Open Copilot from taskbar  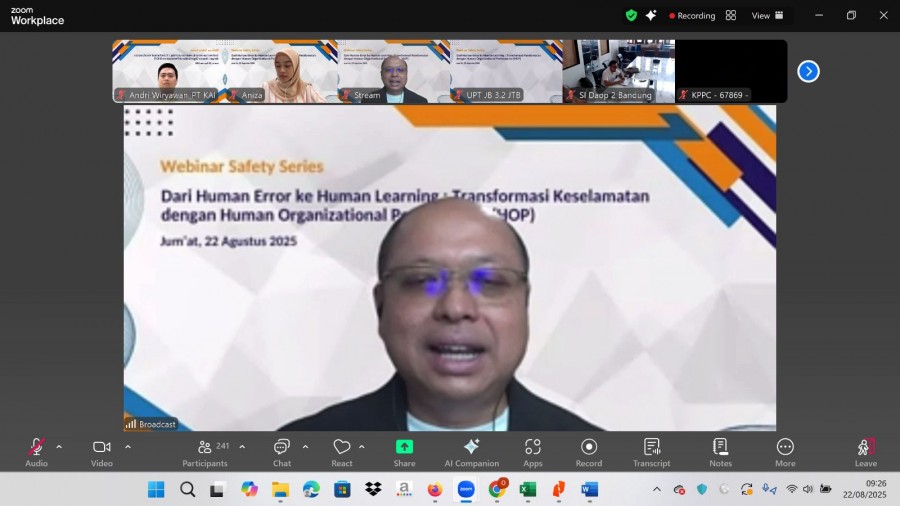(x=249, y=489)
